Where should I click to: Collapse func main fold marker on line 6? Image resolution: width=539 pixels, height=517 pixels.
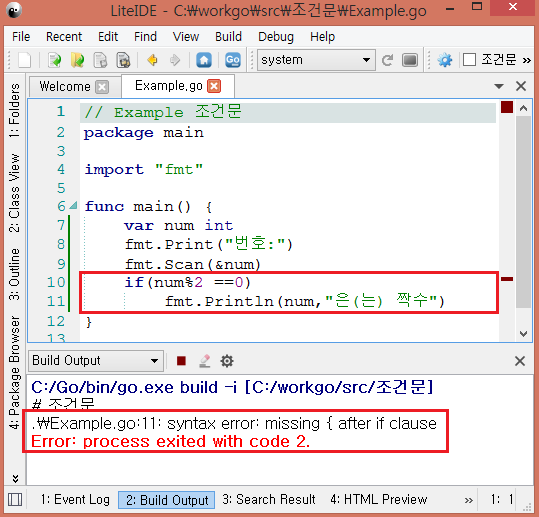click(73, 206)
